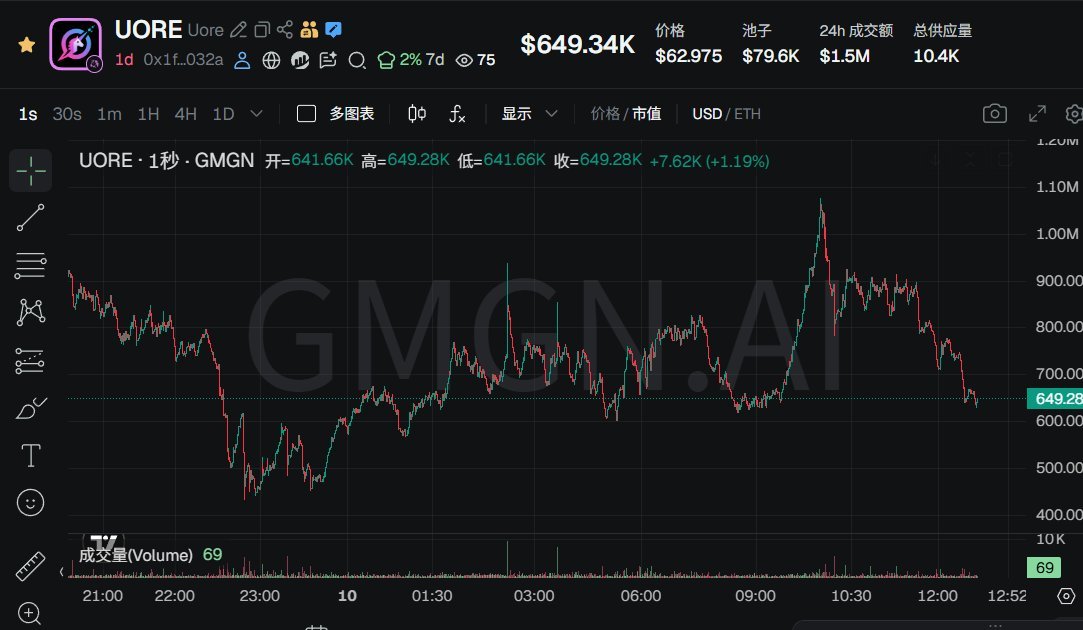Switch chart to 市值 mode

click(646, 114)
